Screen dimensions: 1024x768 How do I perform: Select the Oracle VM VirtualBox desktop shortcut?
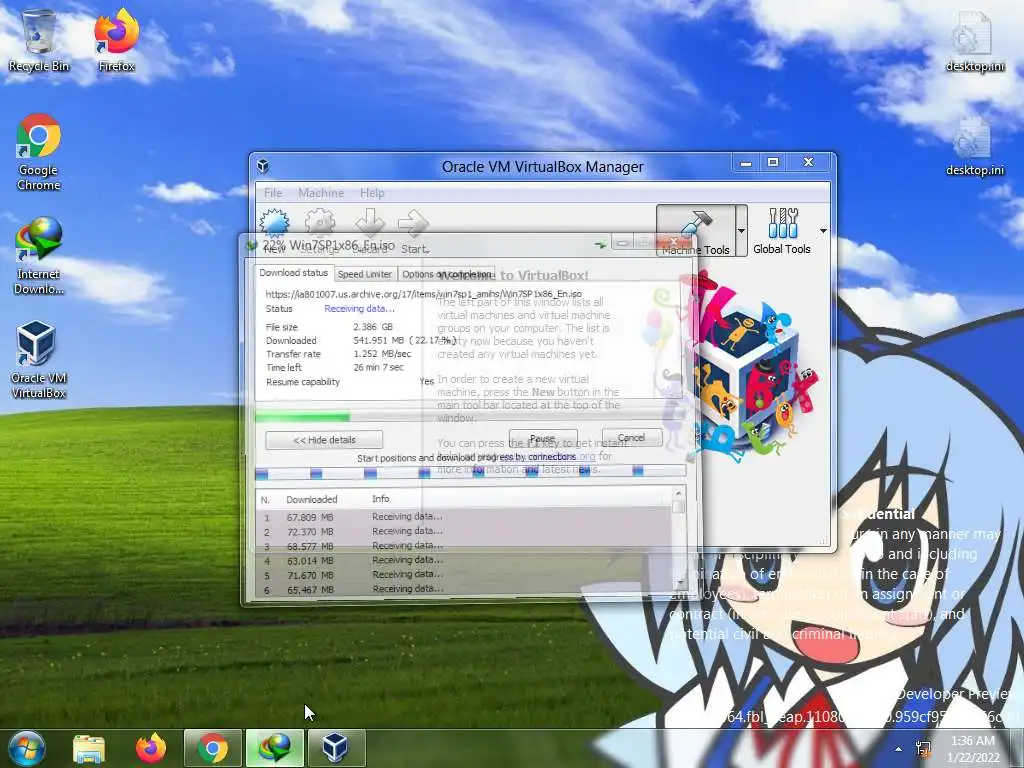(39, 360)
